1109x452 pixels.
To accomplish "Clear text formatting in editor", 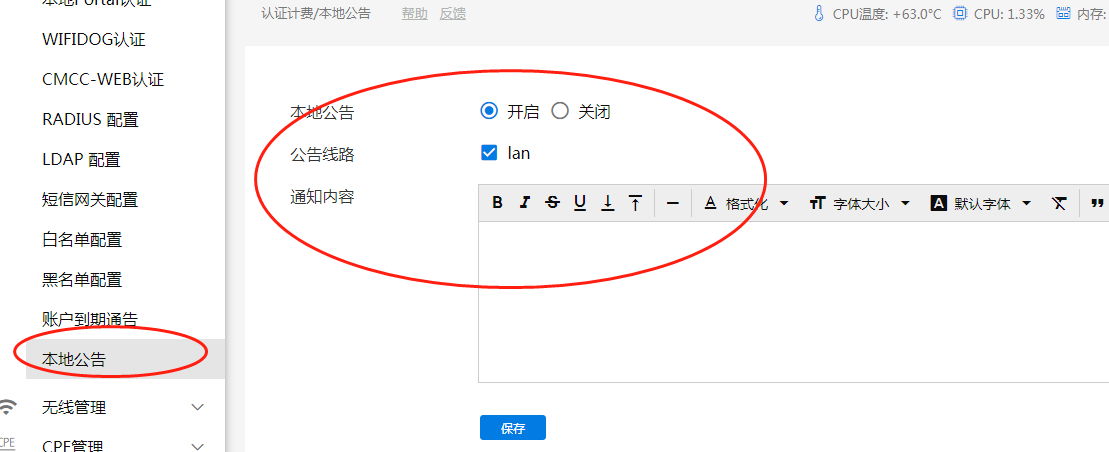I will 1059,203.
